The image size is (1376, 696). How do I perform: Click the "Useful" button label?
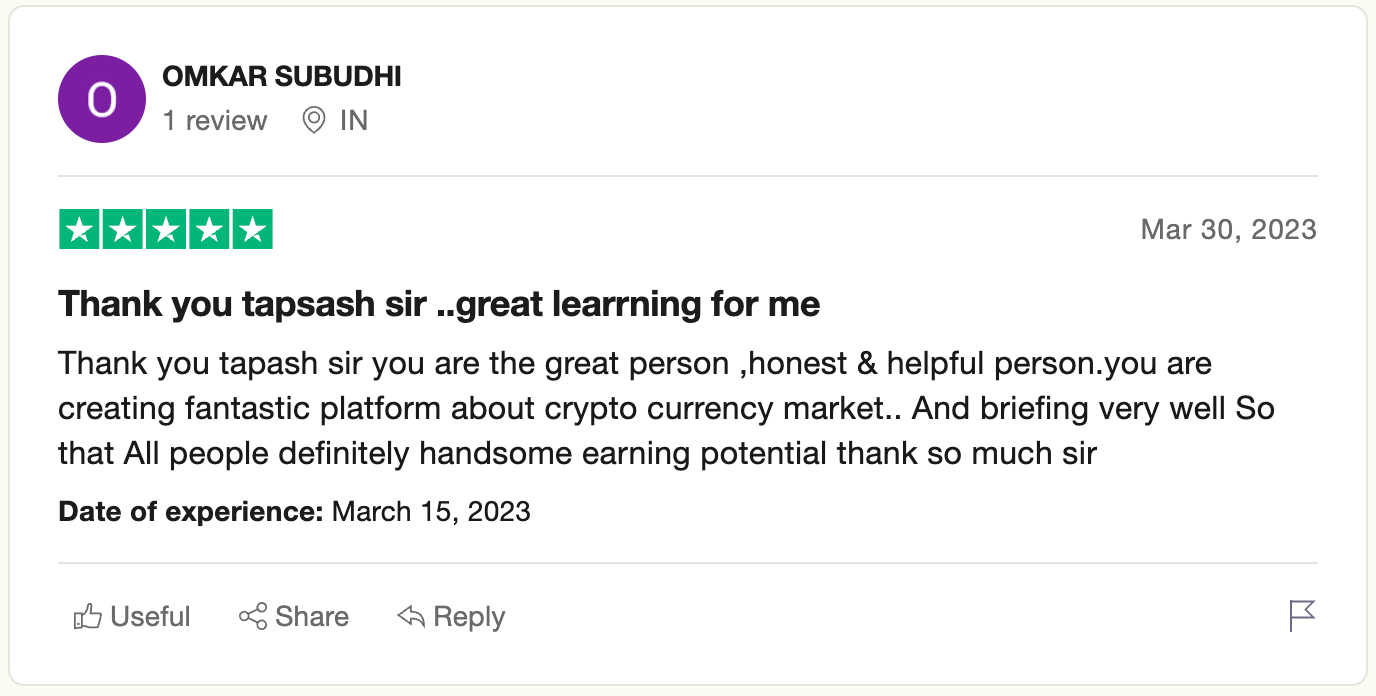click(150, 617)
